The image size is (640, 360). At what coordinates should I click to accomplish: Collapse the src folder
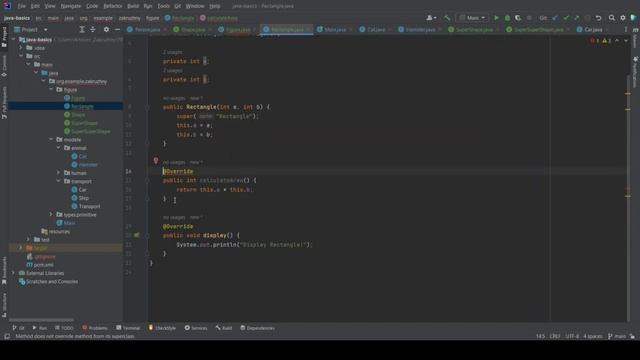(21, 56)
